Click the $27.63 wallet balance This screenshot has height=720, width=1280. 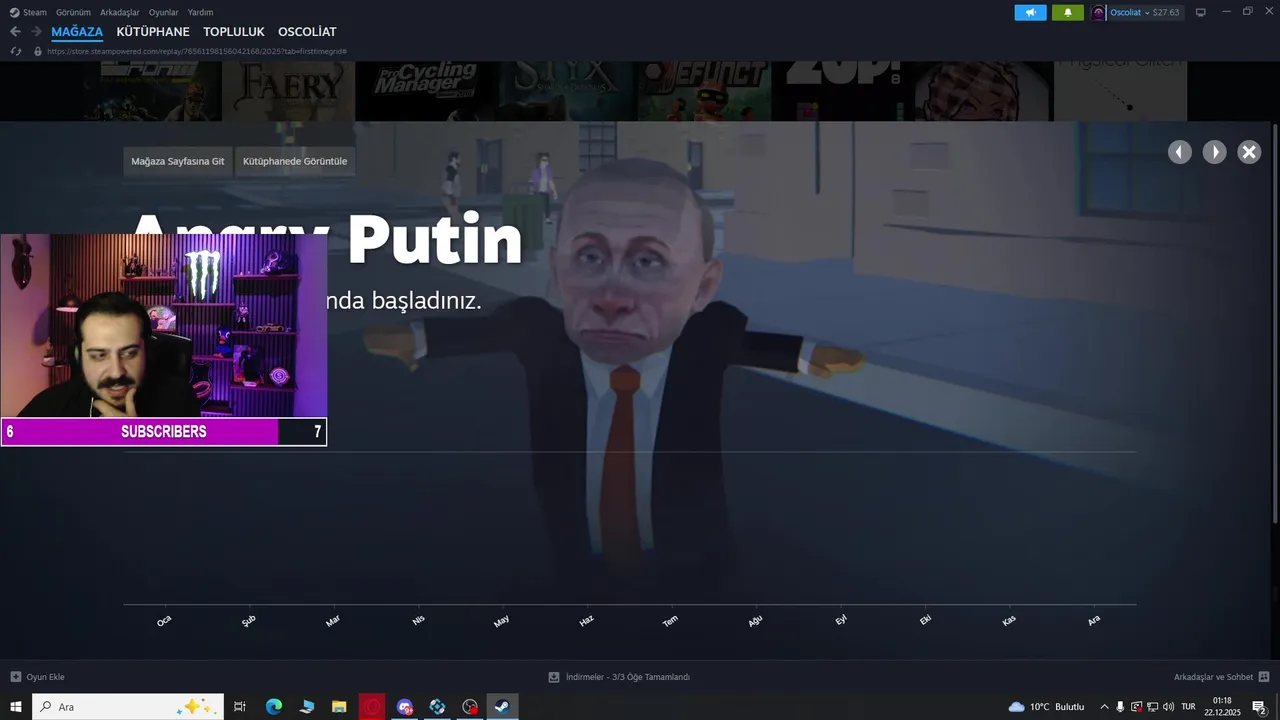point(1166,13)
